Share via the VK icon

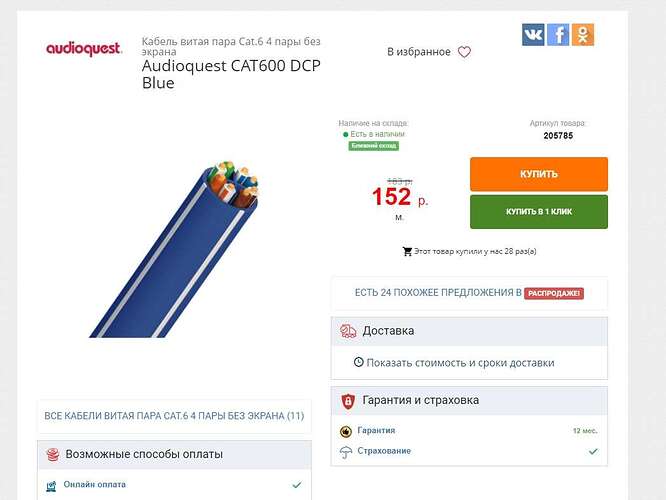coord(533,35)
